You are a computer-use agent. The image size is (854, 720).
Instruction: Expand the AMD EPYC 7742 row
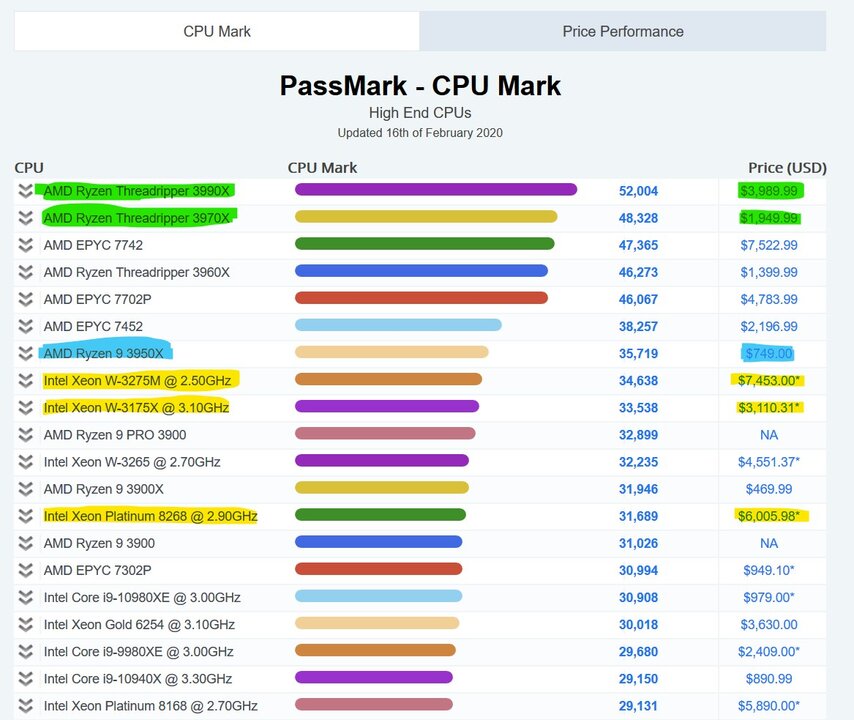tap(25, 245)
